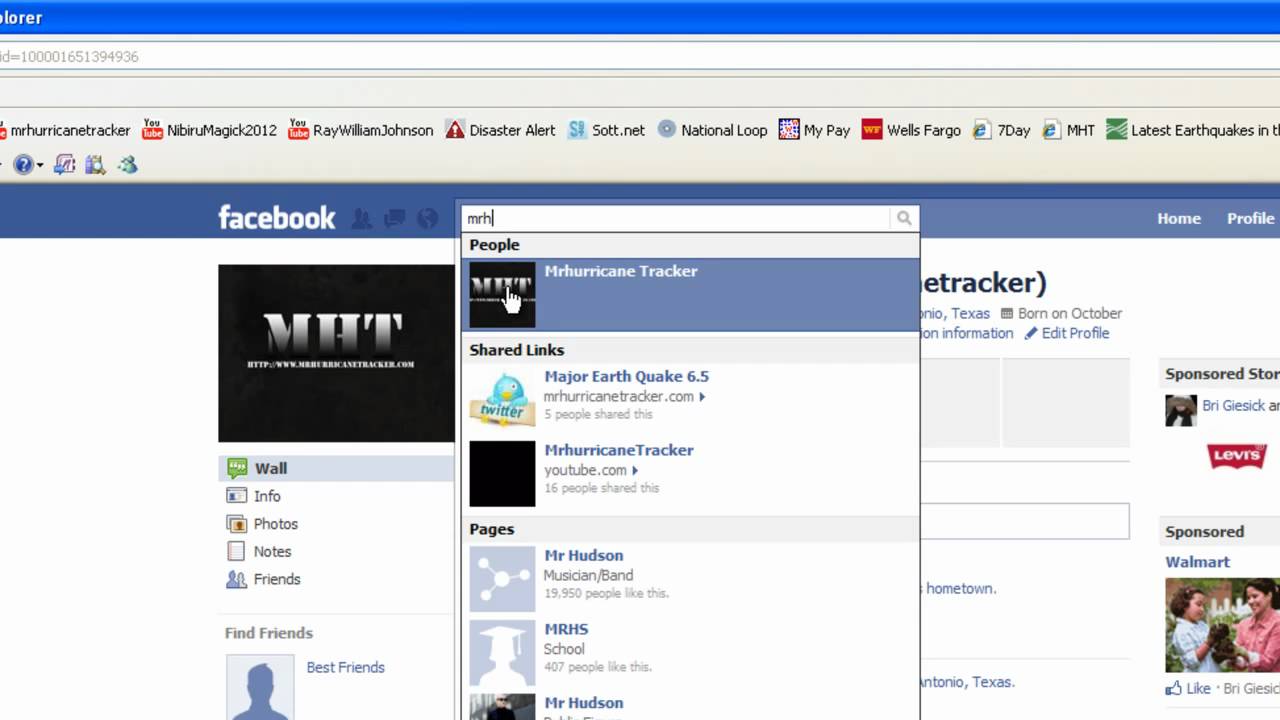Click MHT thumbnail in People results
Viewport: 1280px width, 720px height.
502,295
